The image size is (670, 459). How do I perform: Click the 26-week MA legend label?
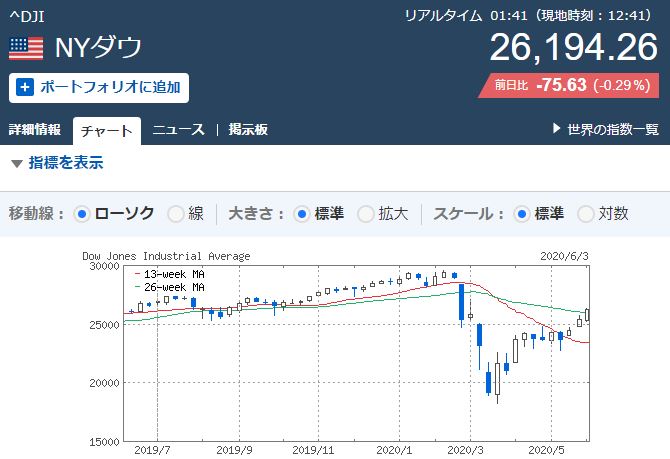[175, 287]
